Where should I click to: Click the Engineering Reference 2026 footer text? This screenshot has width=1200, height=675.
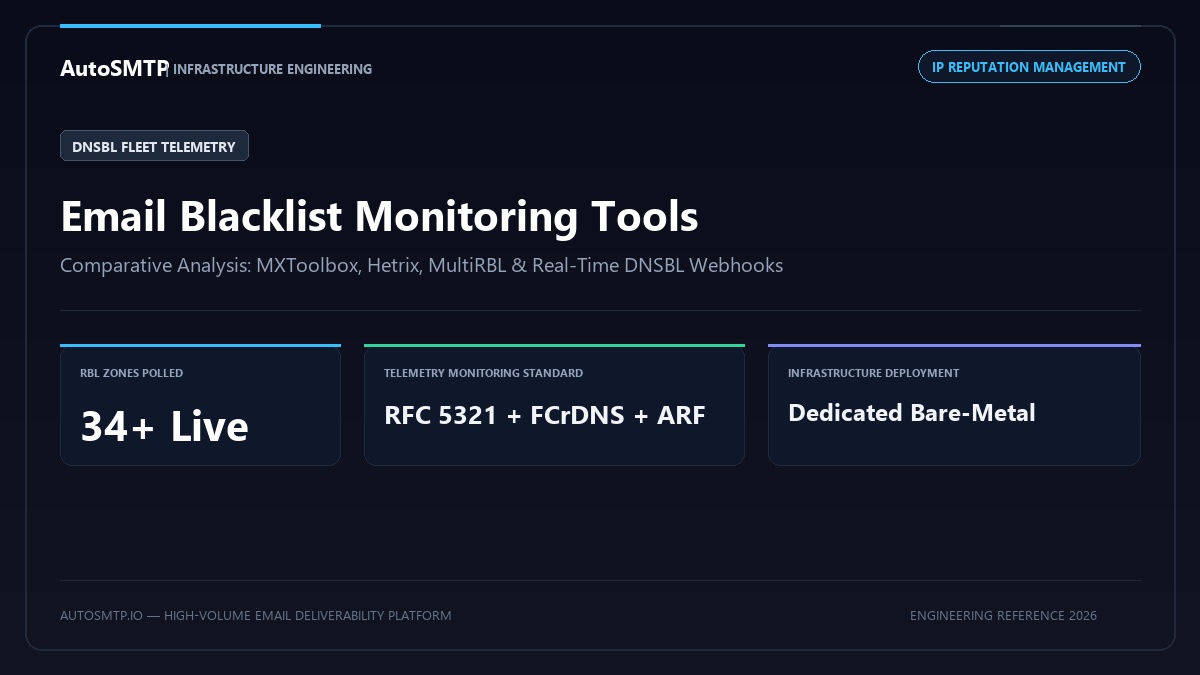[1003, 616]
